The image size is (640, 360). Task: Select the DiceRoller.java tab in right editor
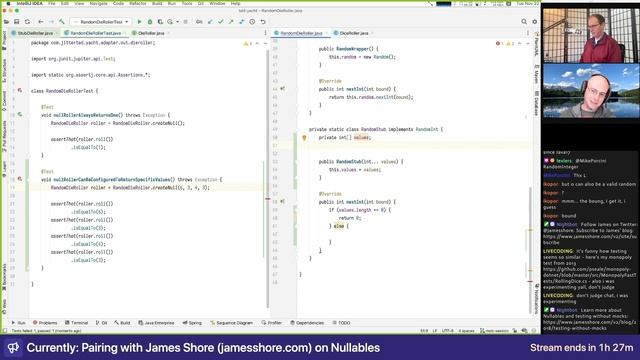coord(353,33)
